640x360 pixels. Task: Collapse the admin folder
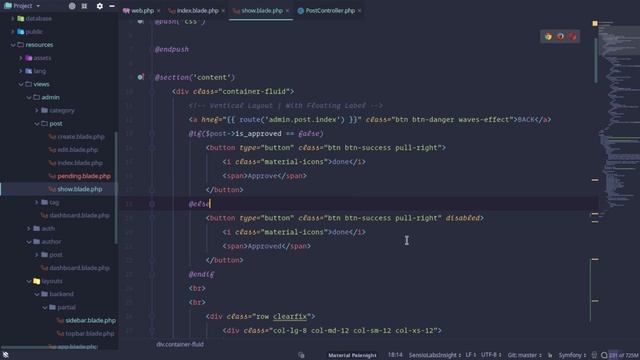tap(29, 97)
